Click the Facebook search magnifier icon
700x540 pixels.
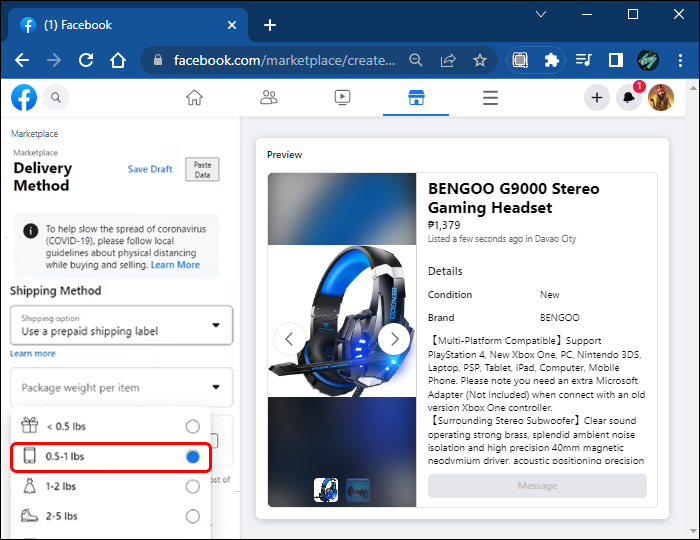56,98
